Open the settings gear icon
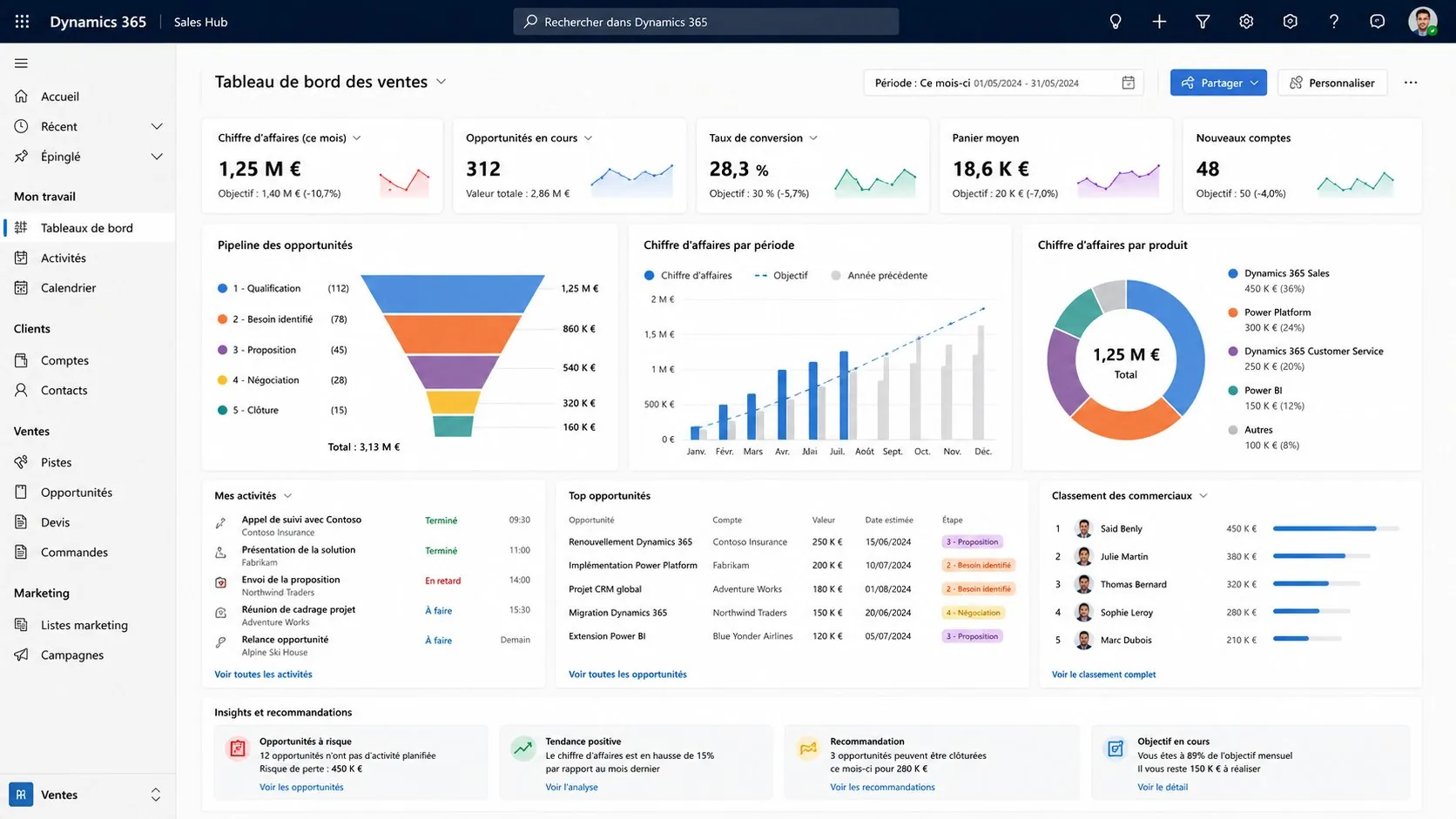The image size is (1456, 819). [x=1246, y=22]
